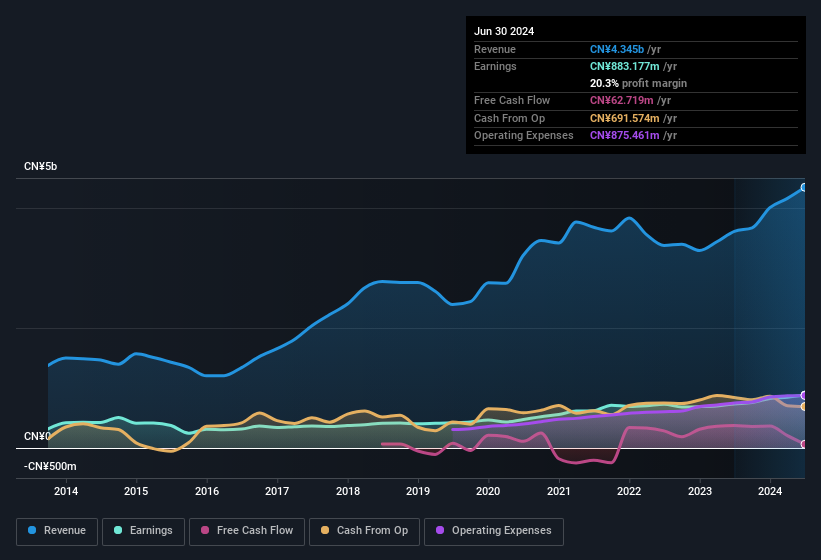Image resolution: width=821 pixels, height=560 pixels.
Task: Click the CN¥875.461m operating expenses value
Action: (625, 136)
